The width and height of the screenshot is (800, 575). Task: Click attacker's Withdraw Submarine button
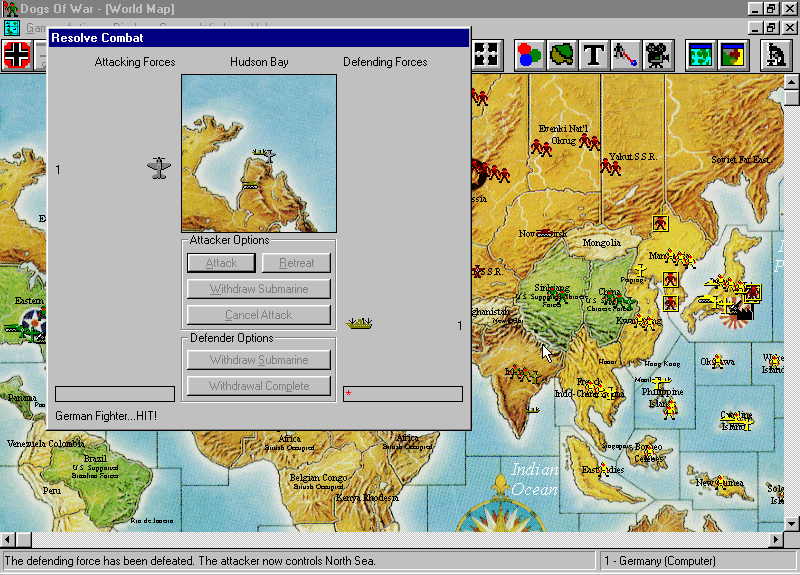(259, 289)
